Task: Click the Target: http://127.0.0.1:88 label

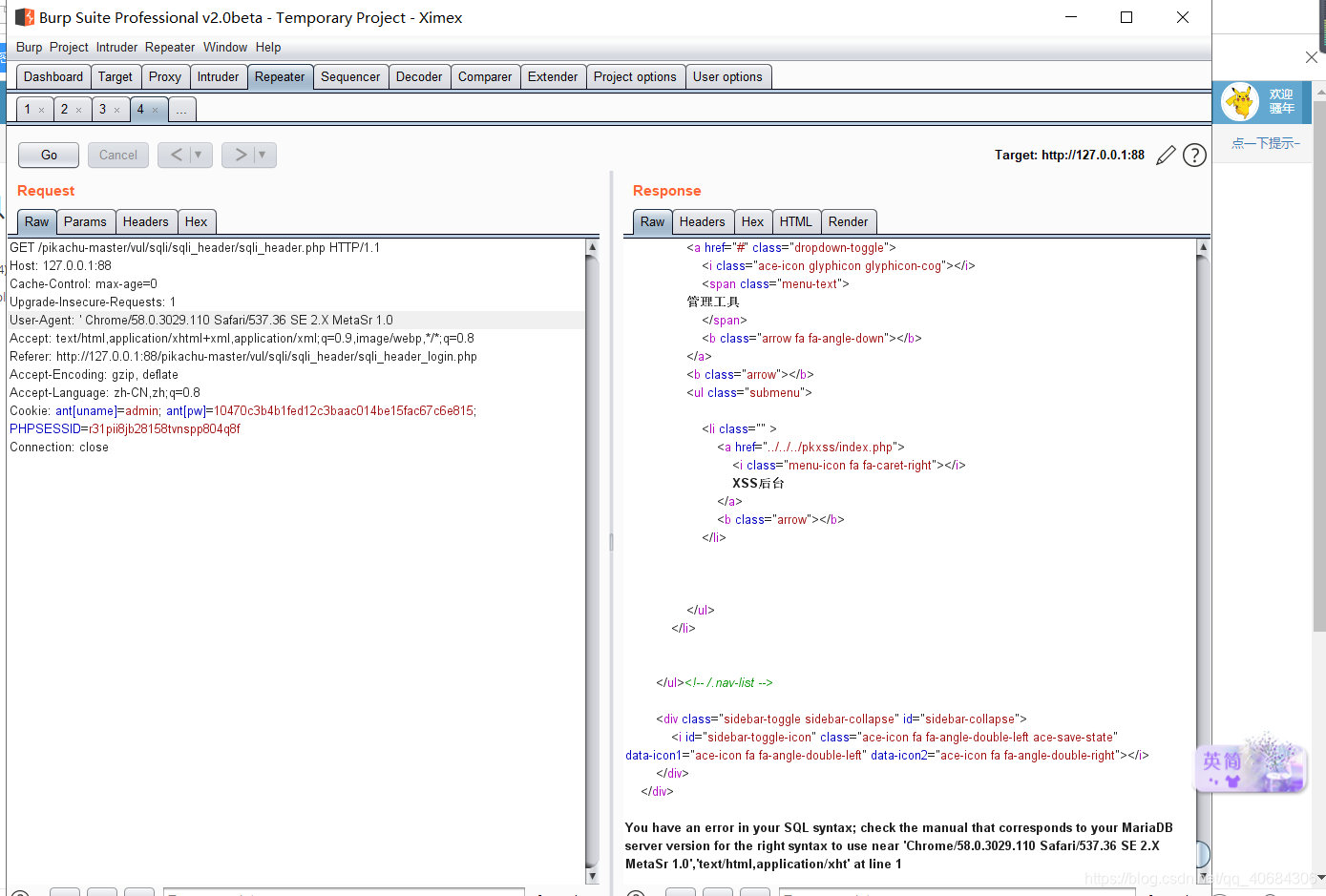Action: 1069,156
